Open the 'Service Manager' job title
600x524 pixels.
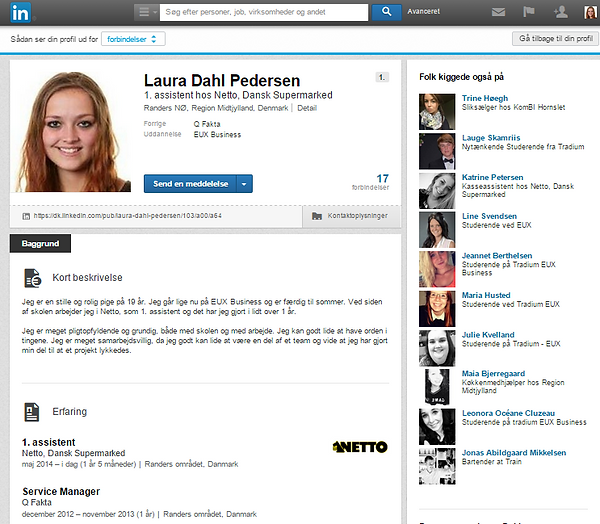pyautogui.click(x=61, y=491)
